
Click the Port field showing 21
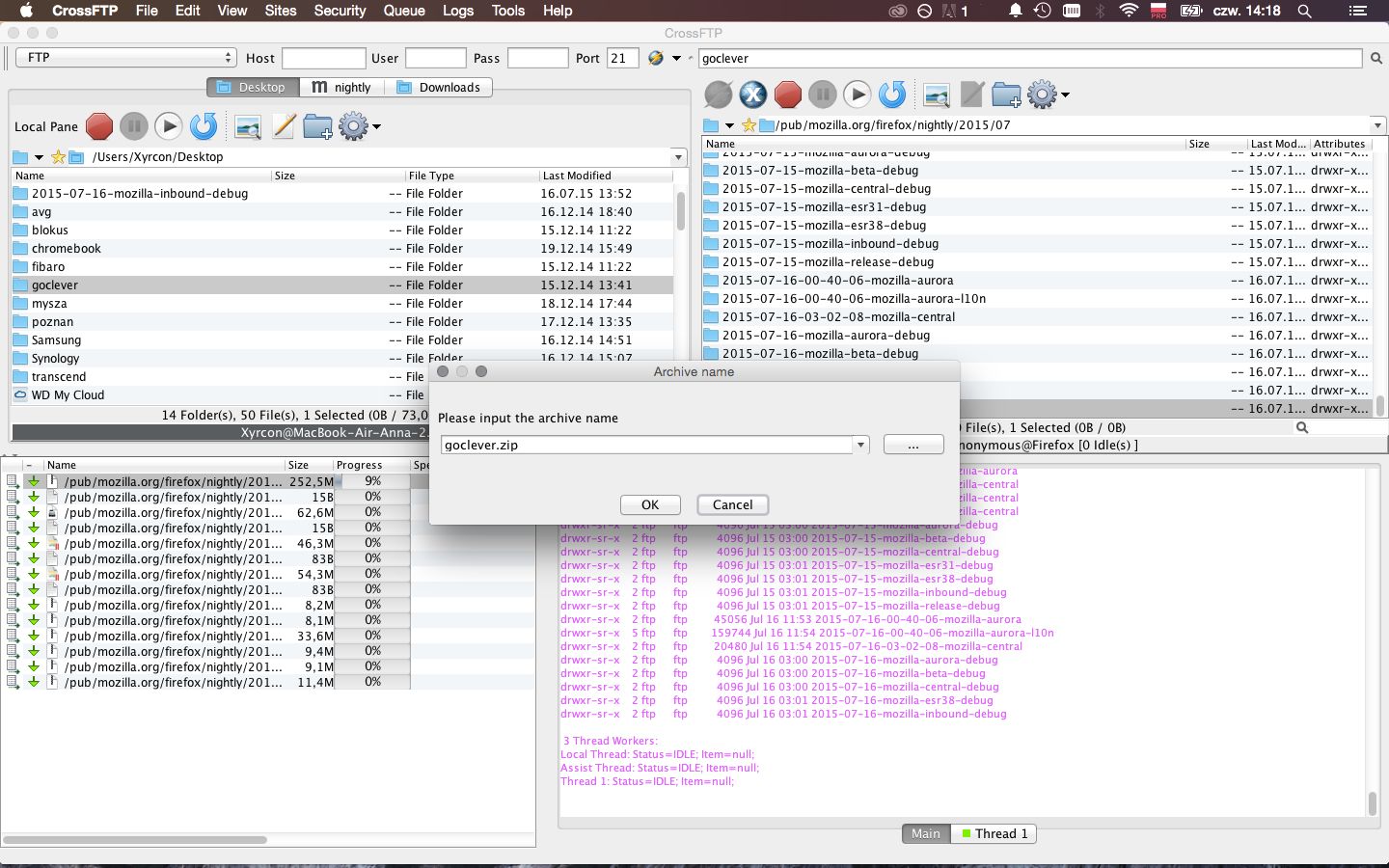623,58
